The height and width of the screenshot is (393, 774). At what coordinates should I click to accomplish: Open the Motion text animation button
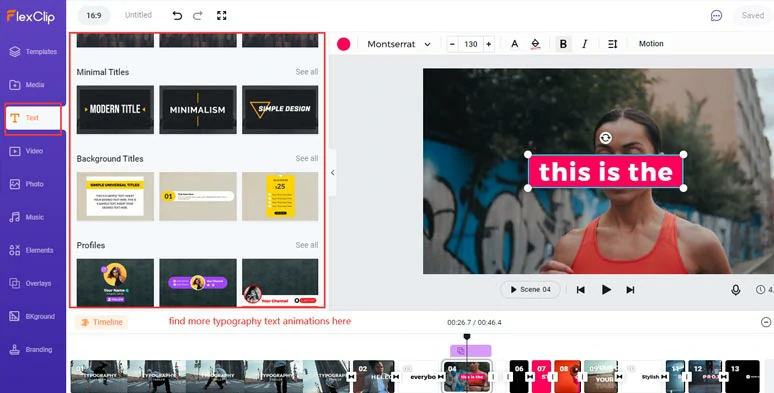651,43
